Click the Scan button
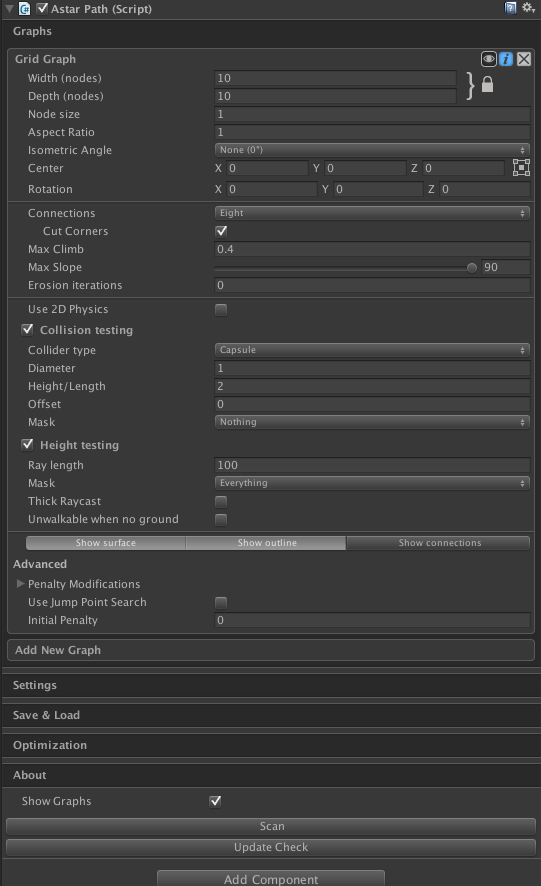 tap(271, 826)
